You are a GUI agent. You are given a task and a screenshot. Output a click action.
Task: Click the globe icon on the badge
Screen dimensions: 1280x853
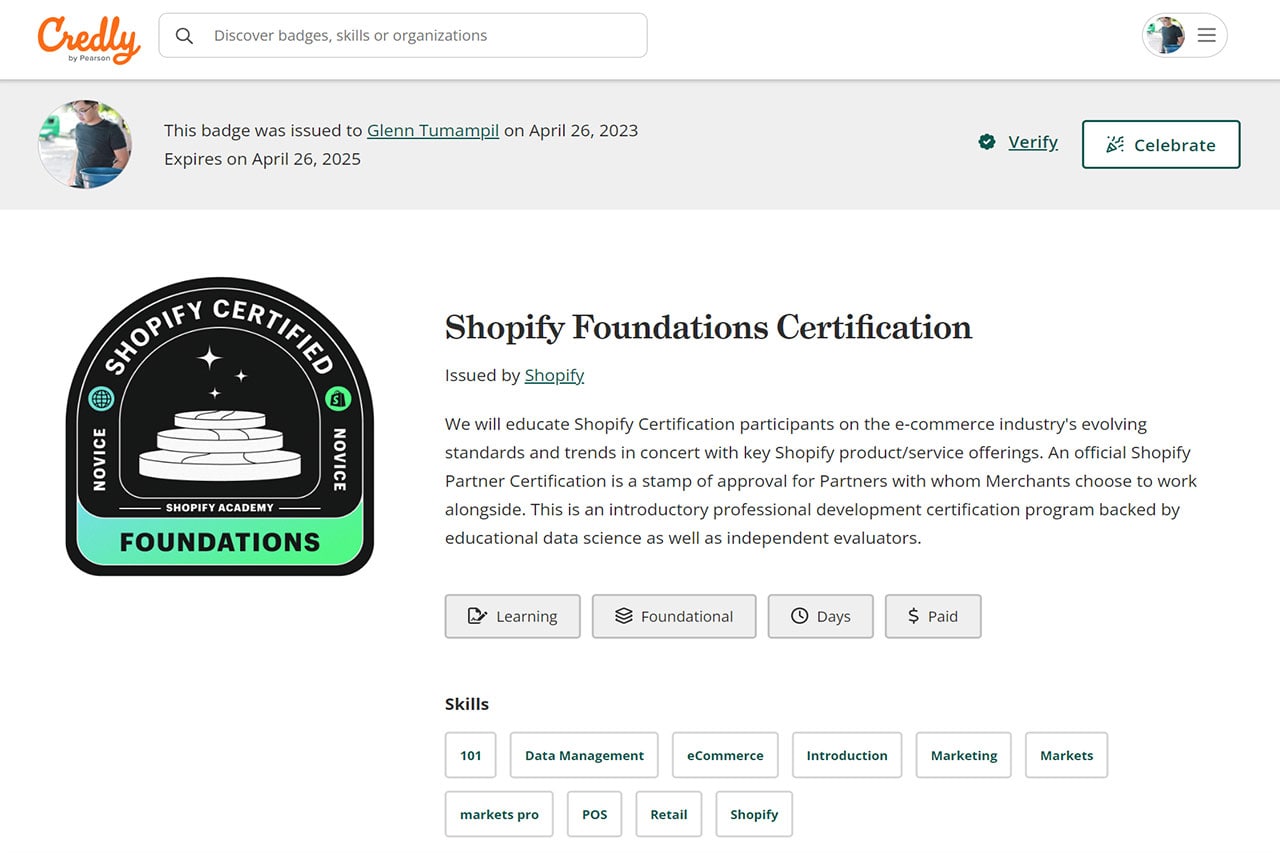click(102, 399)
